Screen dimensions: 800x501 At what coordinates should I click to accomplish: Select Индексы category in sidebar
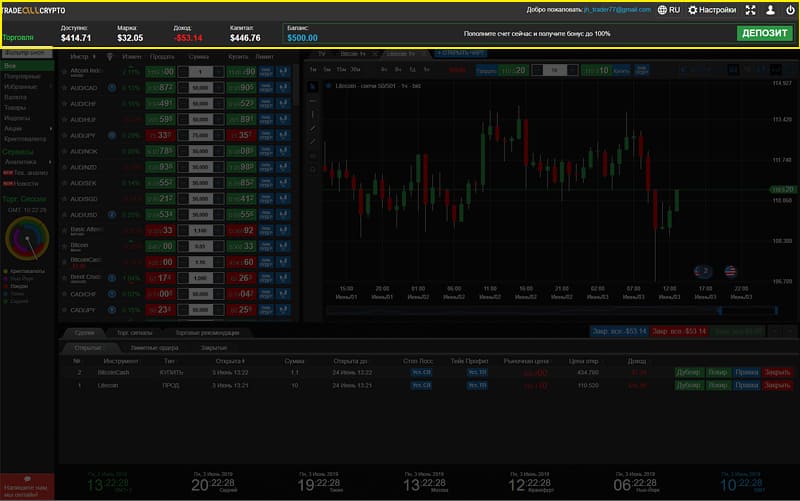coord(17,118)
